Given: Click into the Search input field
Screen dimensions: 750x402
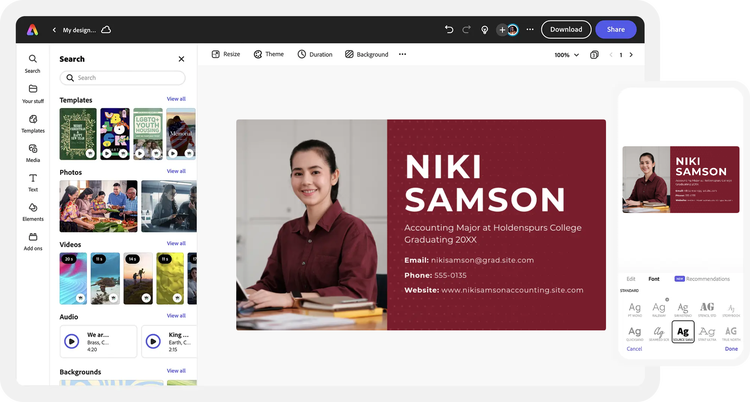Looking at the screenshot, I should point(122,78).
